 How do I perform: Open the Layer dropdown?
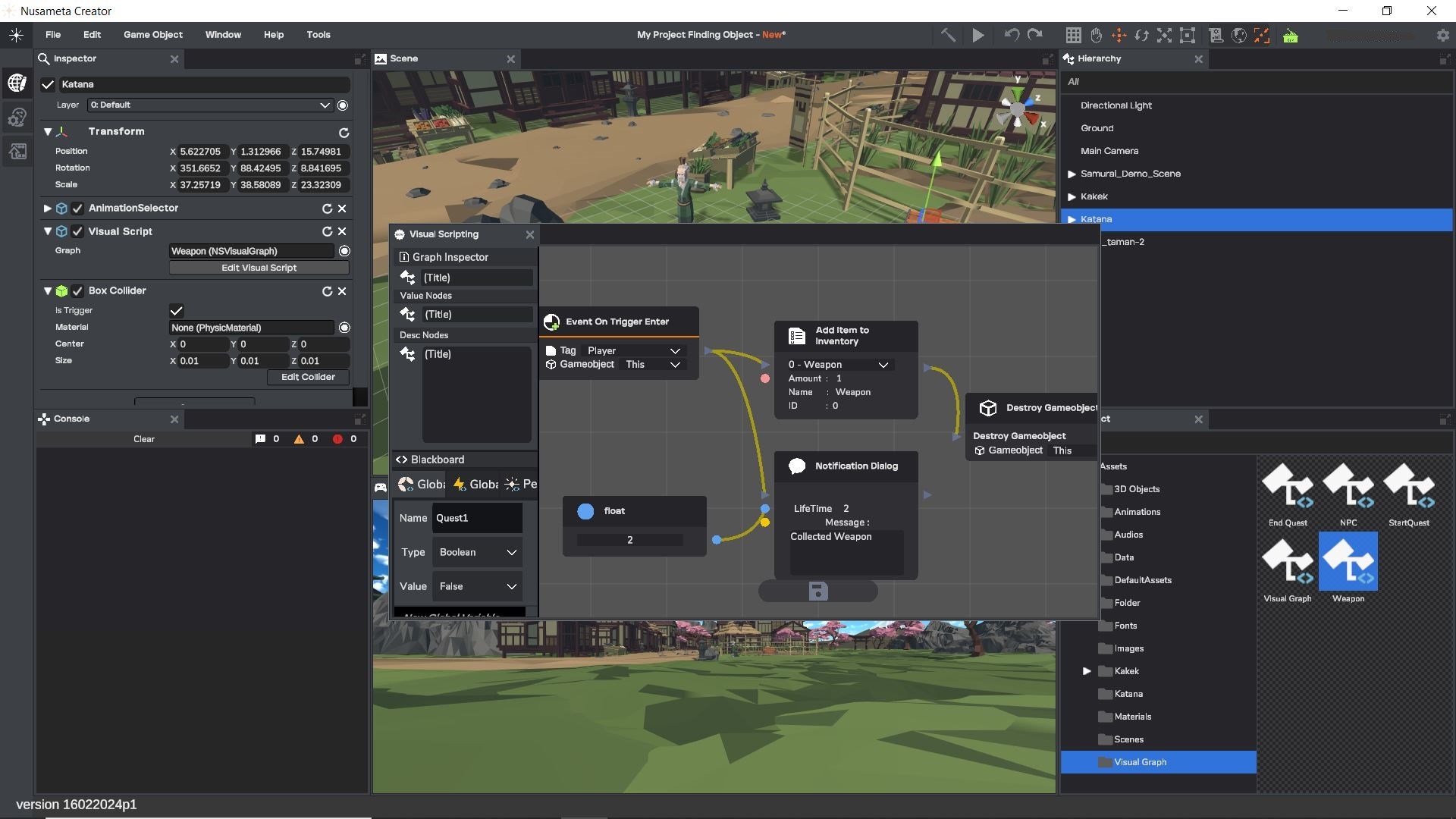[x=210, y=105]
